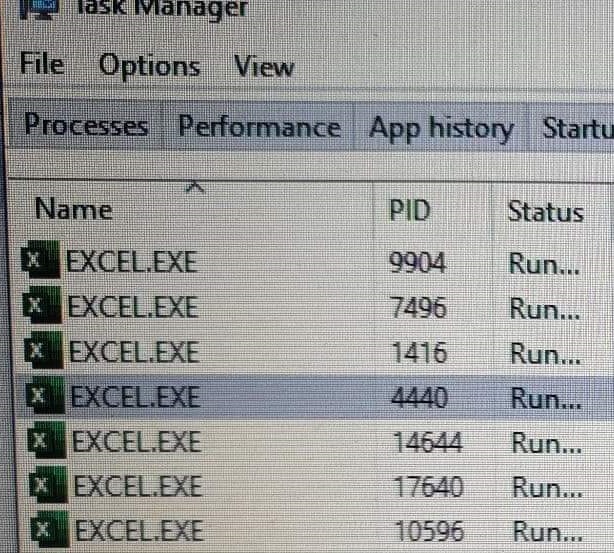This screenshot has width=614, height=553.
Task: Click the PID value 1416
Action: tap(419, 352)
